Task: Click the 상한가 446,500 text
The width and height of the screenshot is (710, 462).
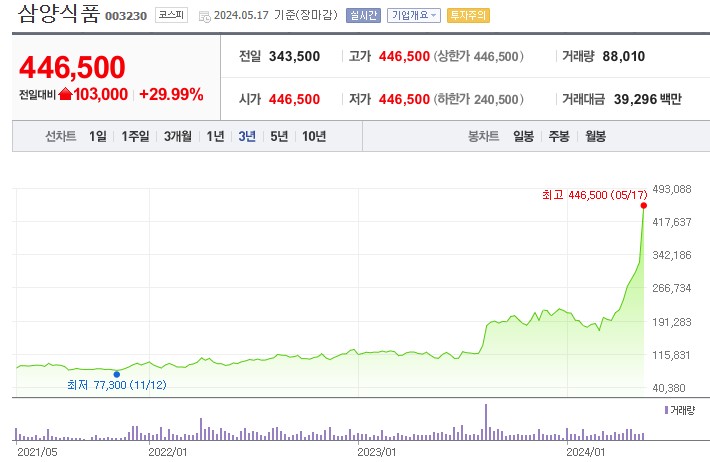Action: pos(479,56)
